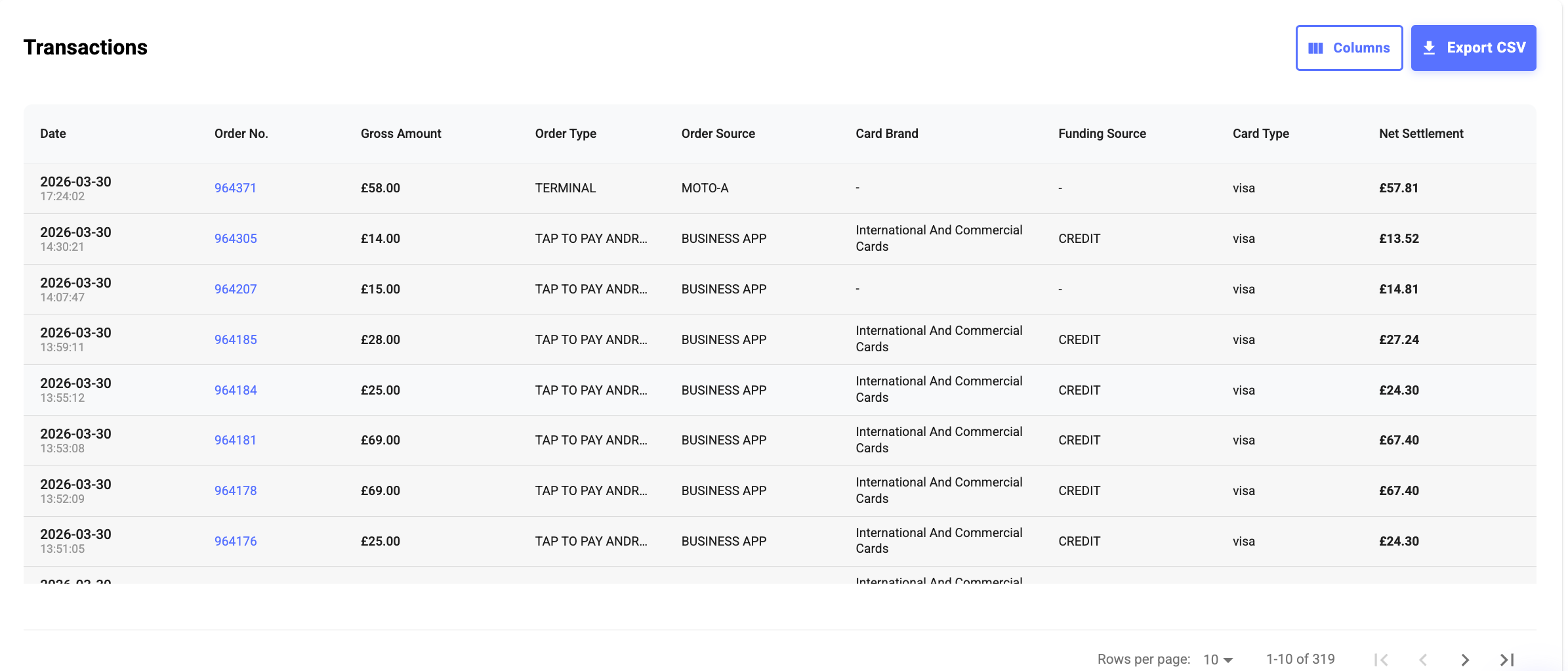
Task: Jump to last page arrow
Action: tap(1507, 660)
